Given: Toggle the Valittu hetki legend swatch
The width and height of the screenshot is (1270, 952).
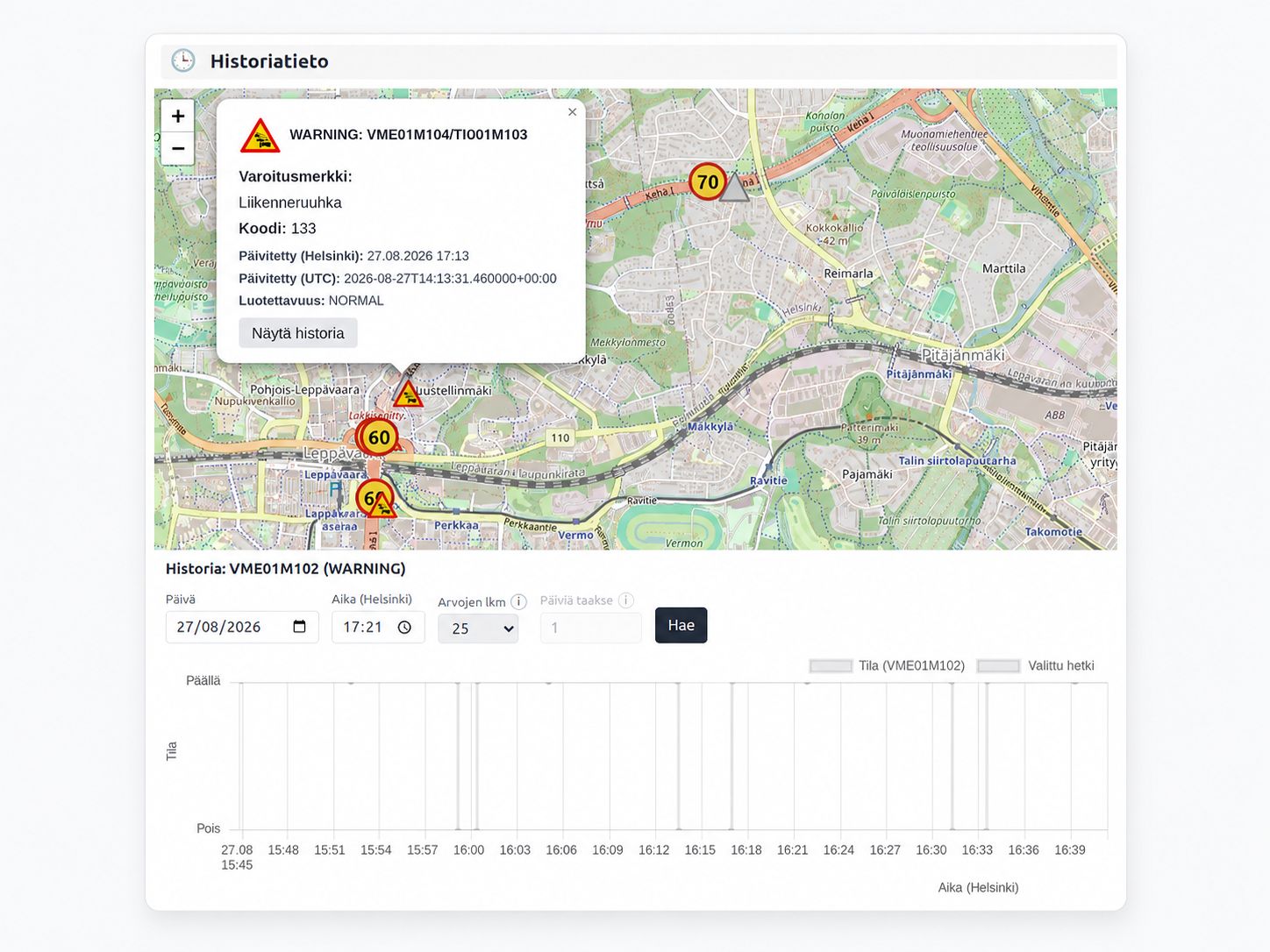Looking at the screenshot, I should pos(998,666).
